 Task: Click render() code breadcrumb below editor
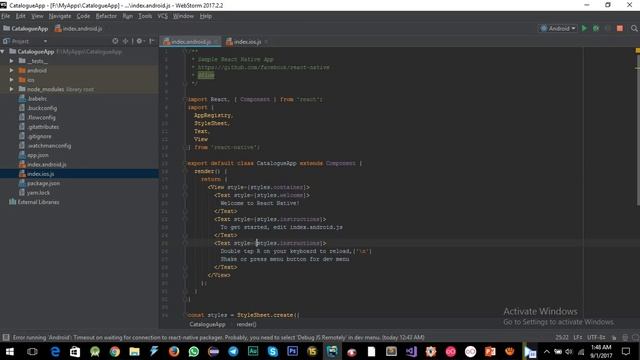246,324
